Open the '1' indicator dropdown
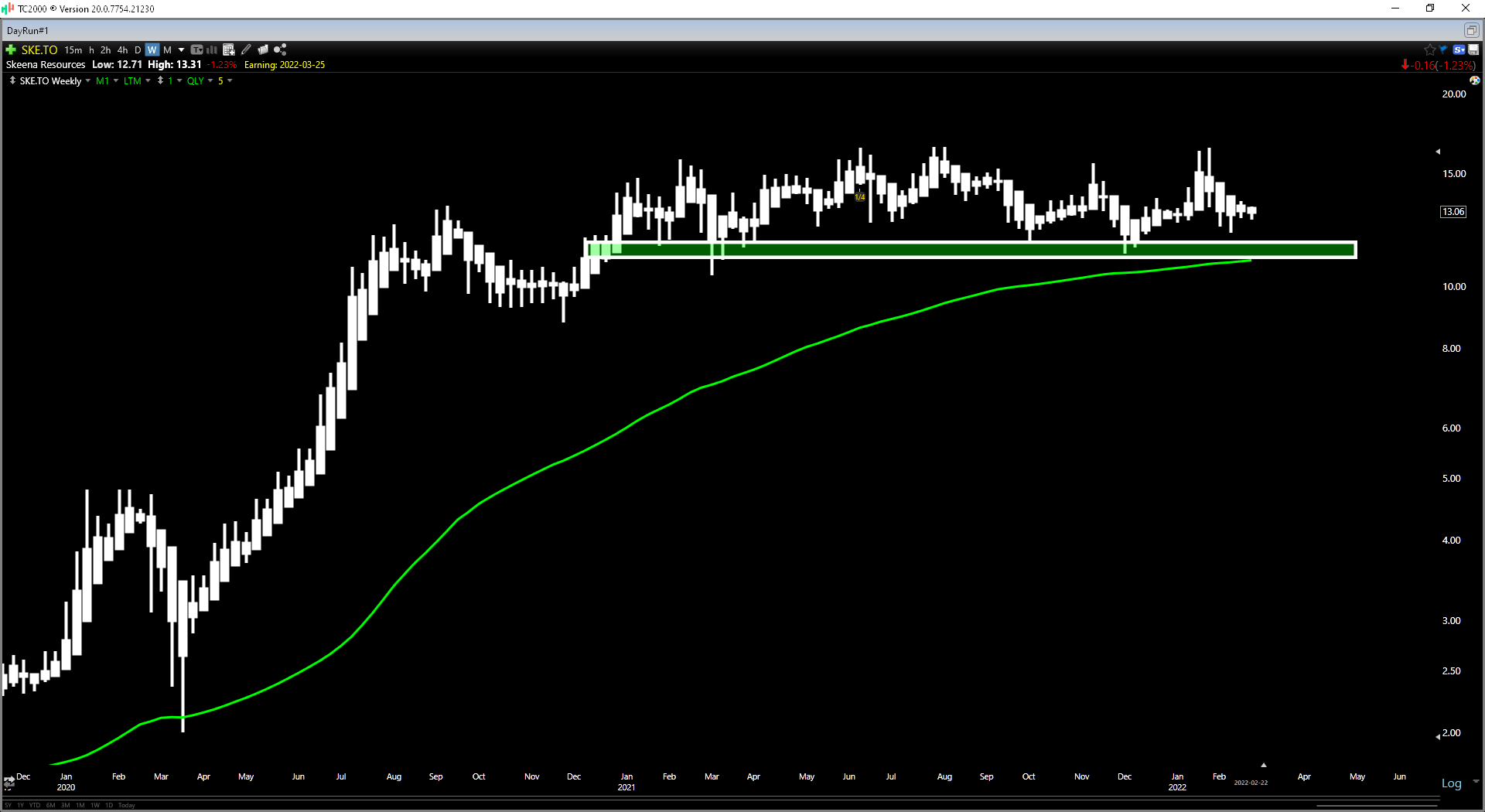The image size is (1485, 812). click(x=179, y=80)
